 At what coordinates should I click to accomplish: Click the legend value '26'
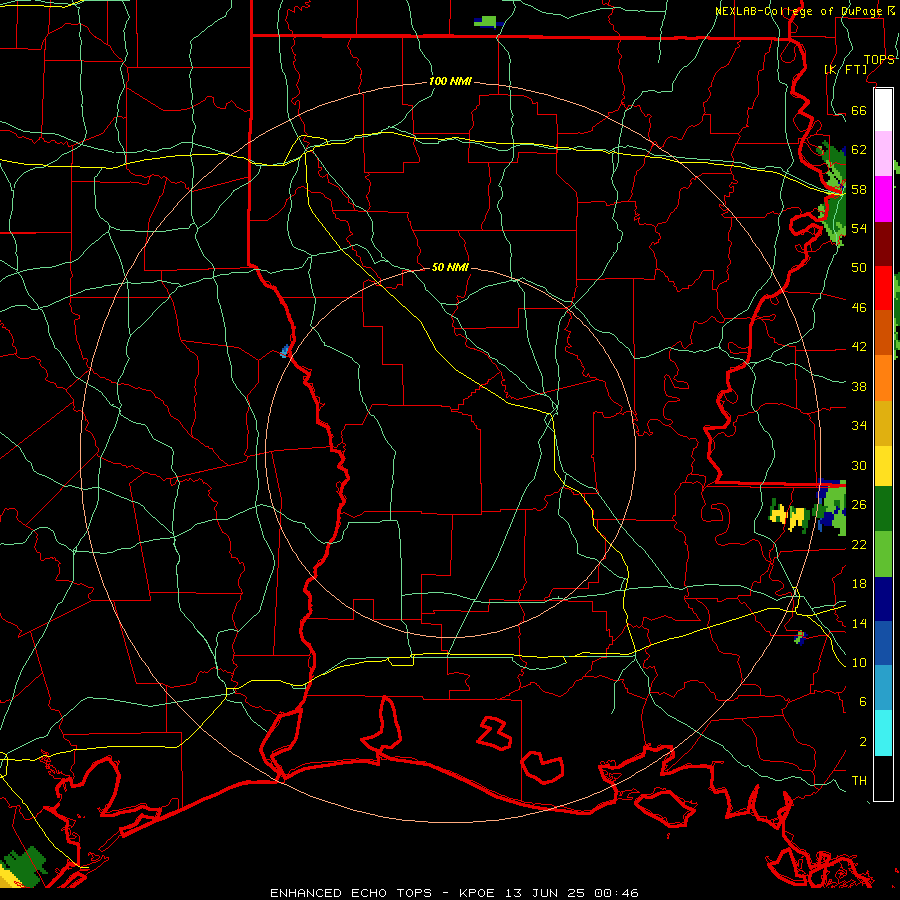[859, 505]
